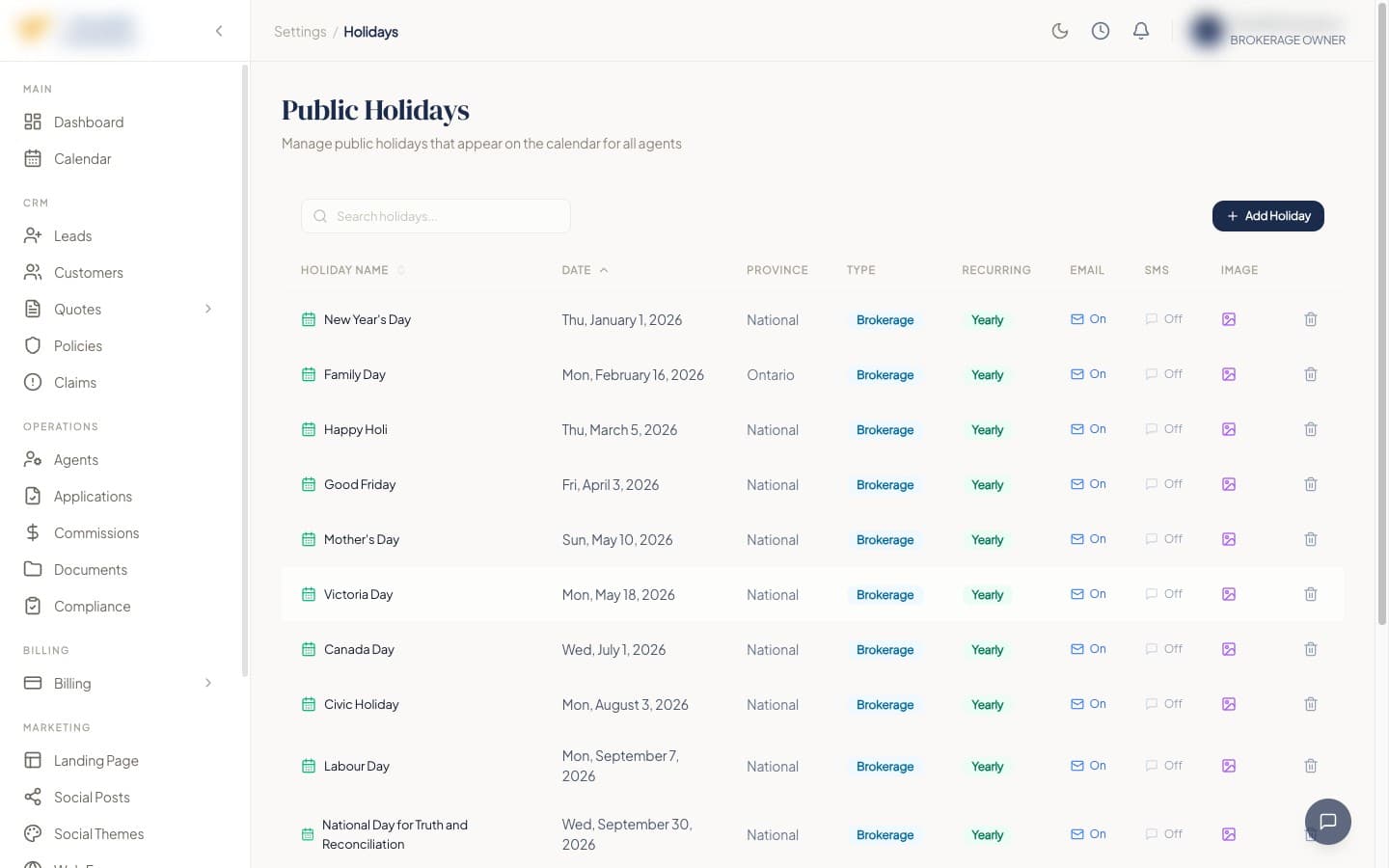
Task: Expand the Quotes submenu chevron
Action: tap(208, 309)
